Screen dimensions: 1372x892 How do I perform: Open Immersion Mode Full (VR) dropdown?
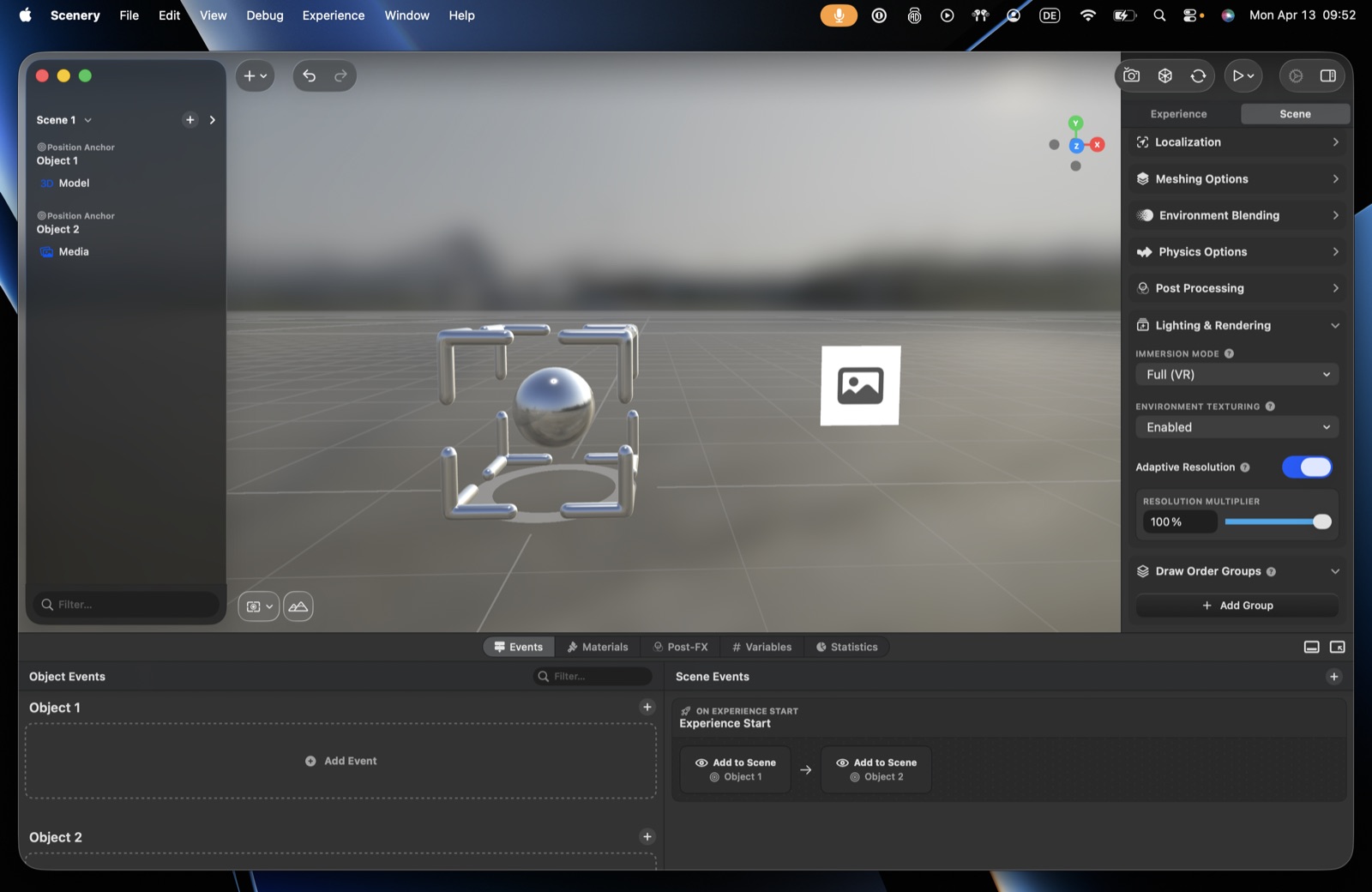click(x=1237, y=375)
